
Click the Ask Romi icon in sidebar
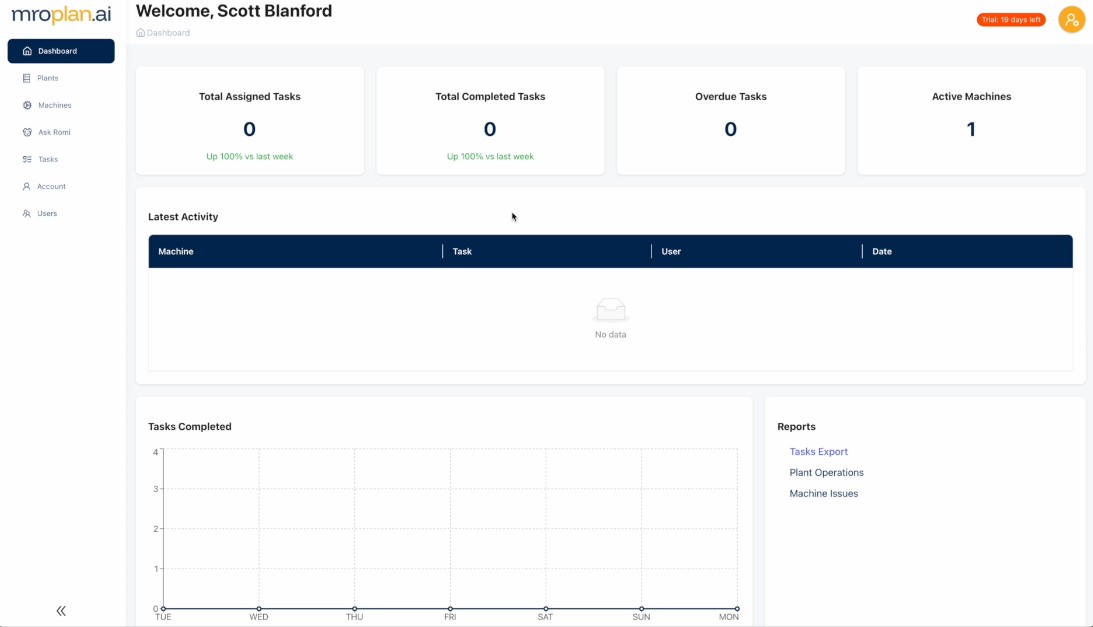pyautogui.click(x=27, y=132)
